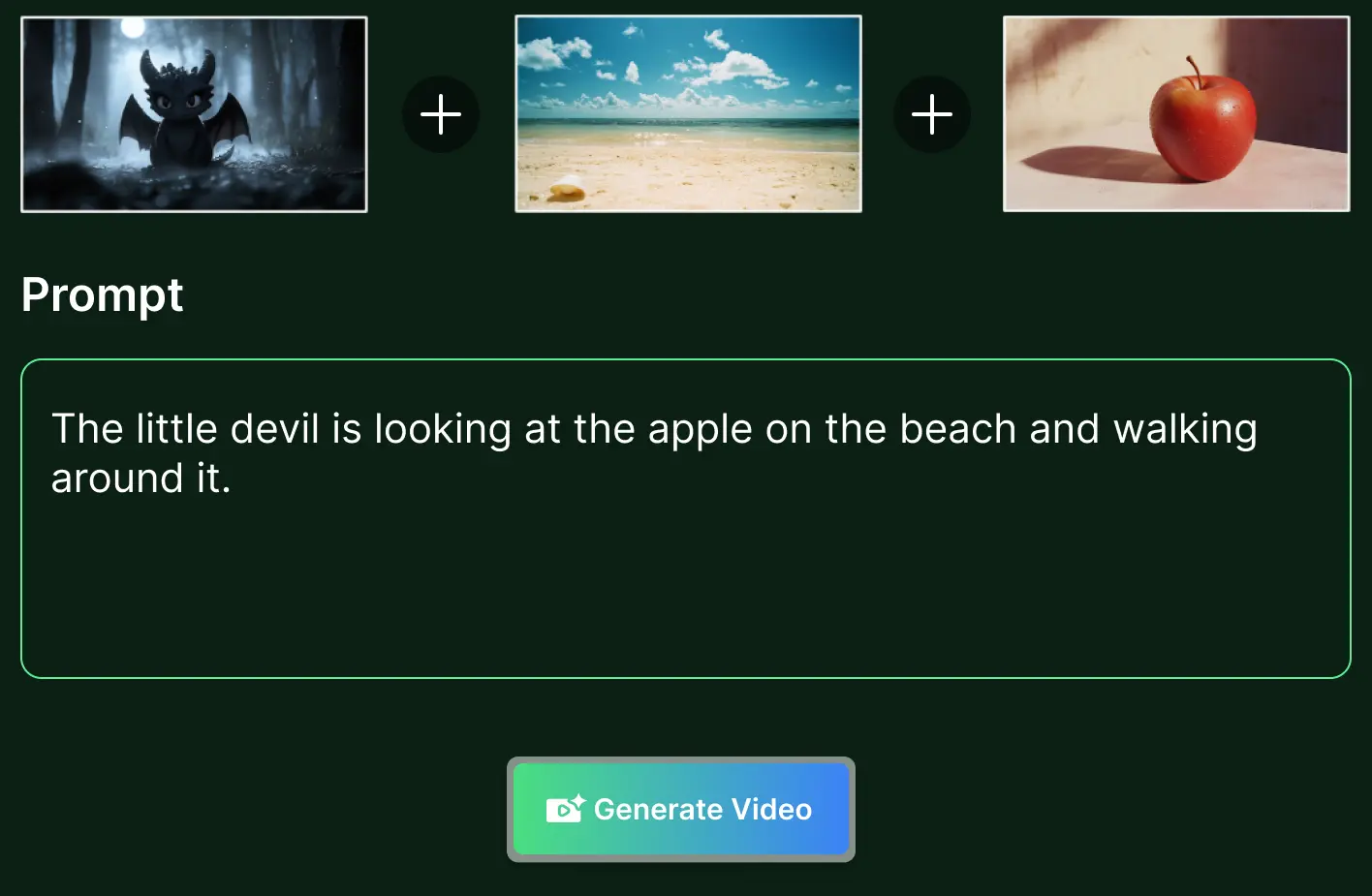Click the text "around it." on the second line
Image resolution: width=1372 pixels, height=896 pixels.
140,479
